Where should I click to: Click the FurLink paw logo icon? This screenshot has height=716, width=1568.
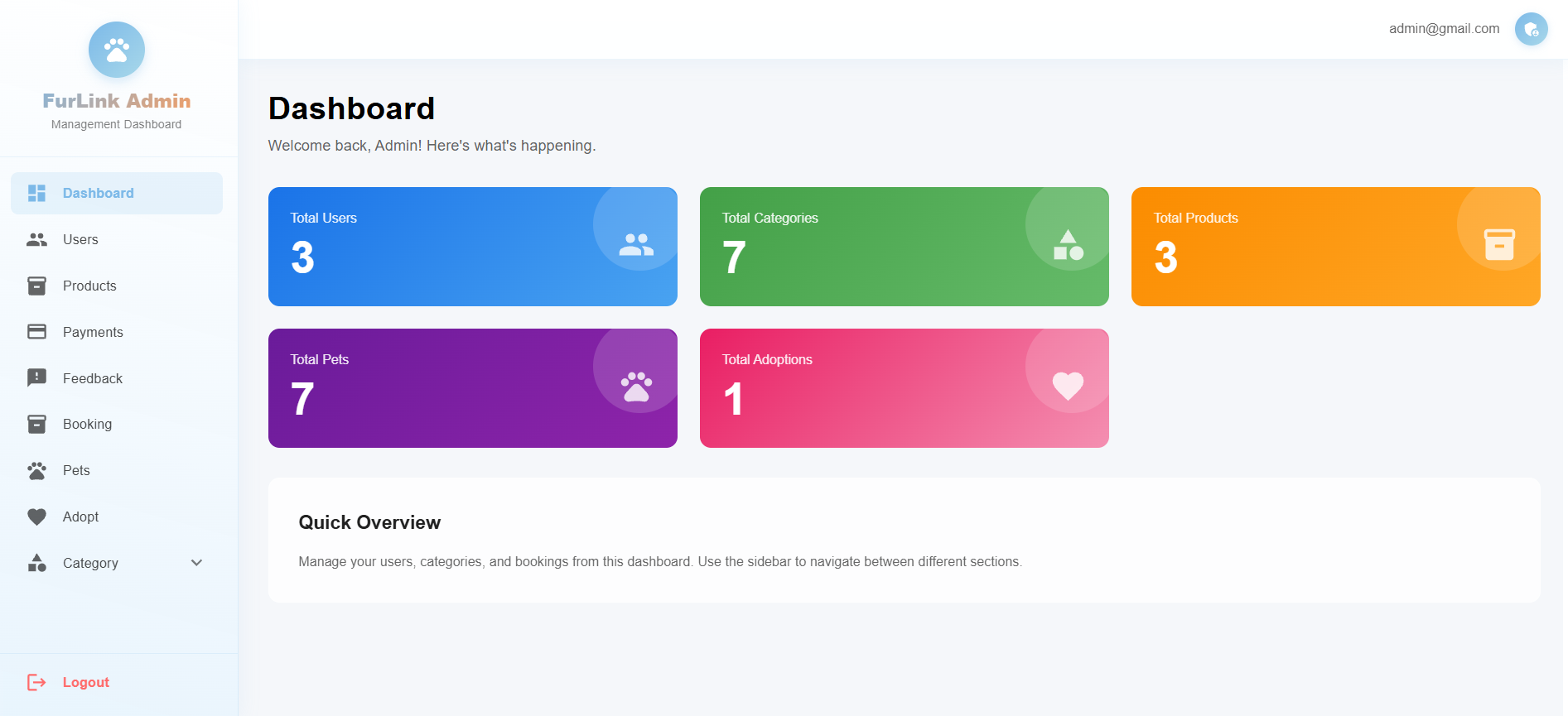pyautogui.click(x=117, y=50)
